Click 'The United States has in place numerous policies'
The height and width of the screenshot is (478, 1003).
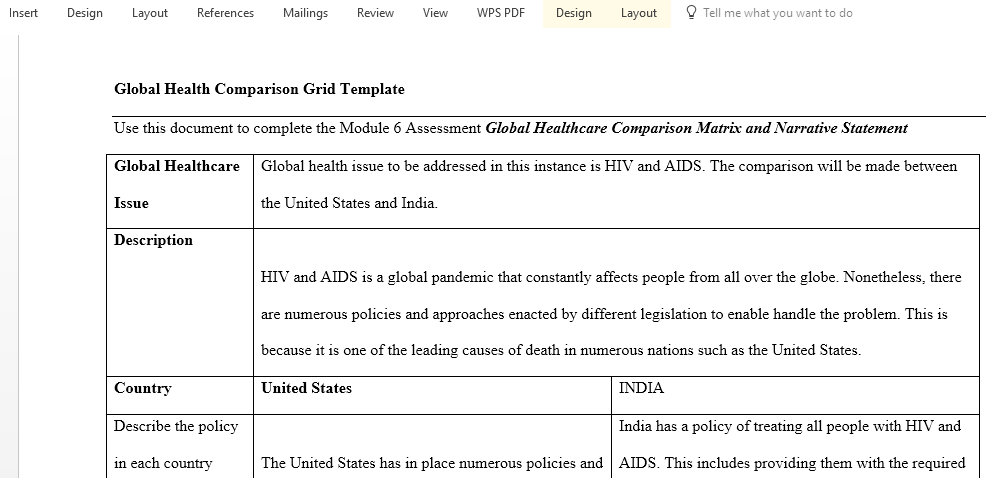tap(432, 463)
